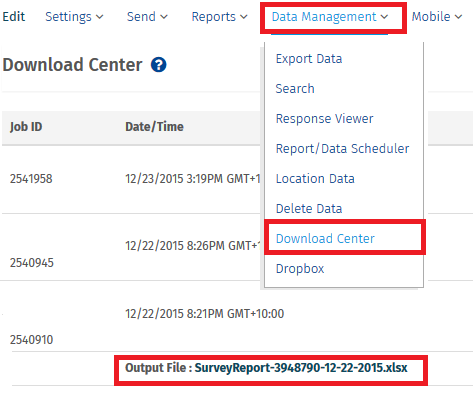Expand the Send dropdown menu
Screen dimensions: 473x400
[147, 17]
